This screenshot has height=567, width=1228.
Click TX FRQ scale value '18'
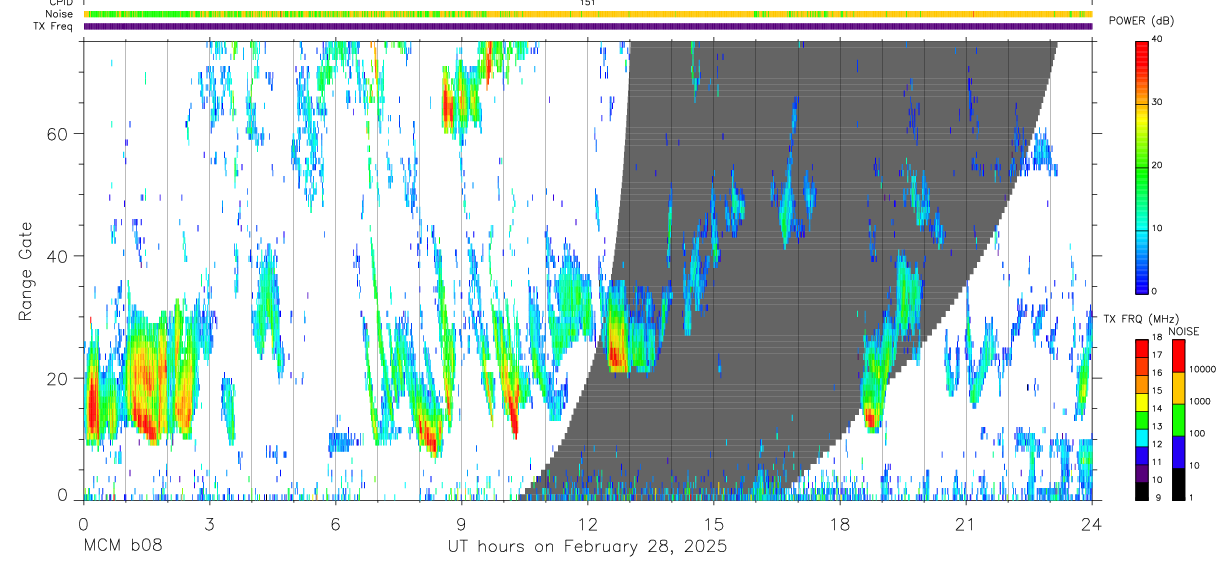tap(1158, 338)
